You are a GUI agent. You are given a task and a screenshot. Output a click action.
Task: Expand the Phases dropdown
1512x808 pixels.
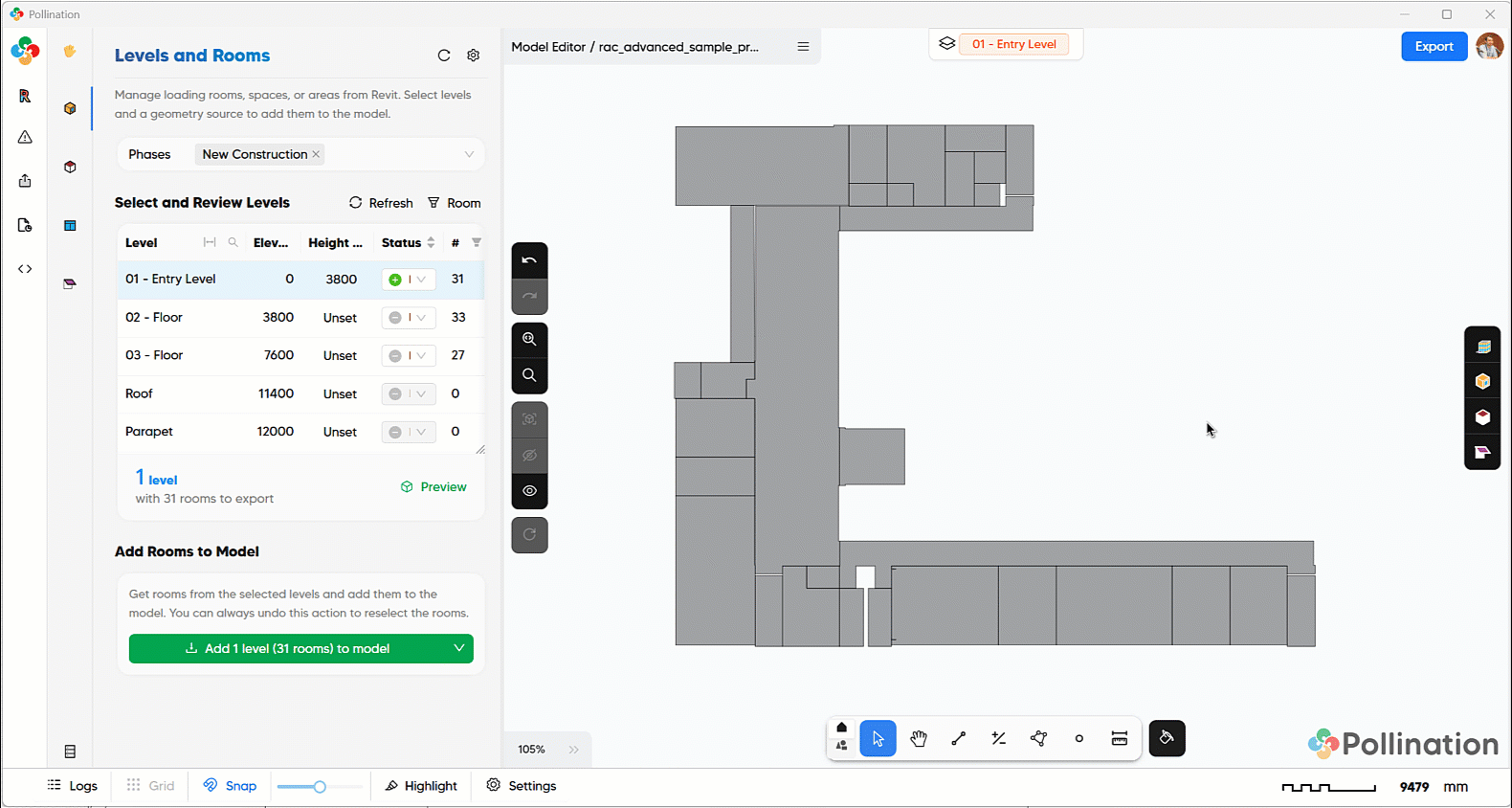click(469, 154)
